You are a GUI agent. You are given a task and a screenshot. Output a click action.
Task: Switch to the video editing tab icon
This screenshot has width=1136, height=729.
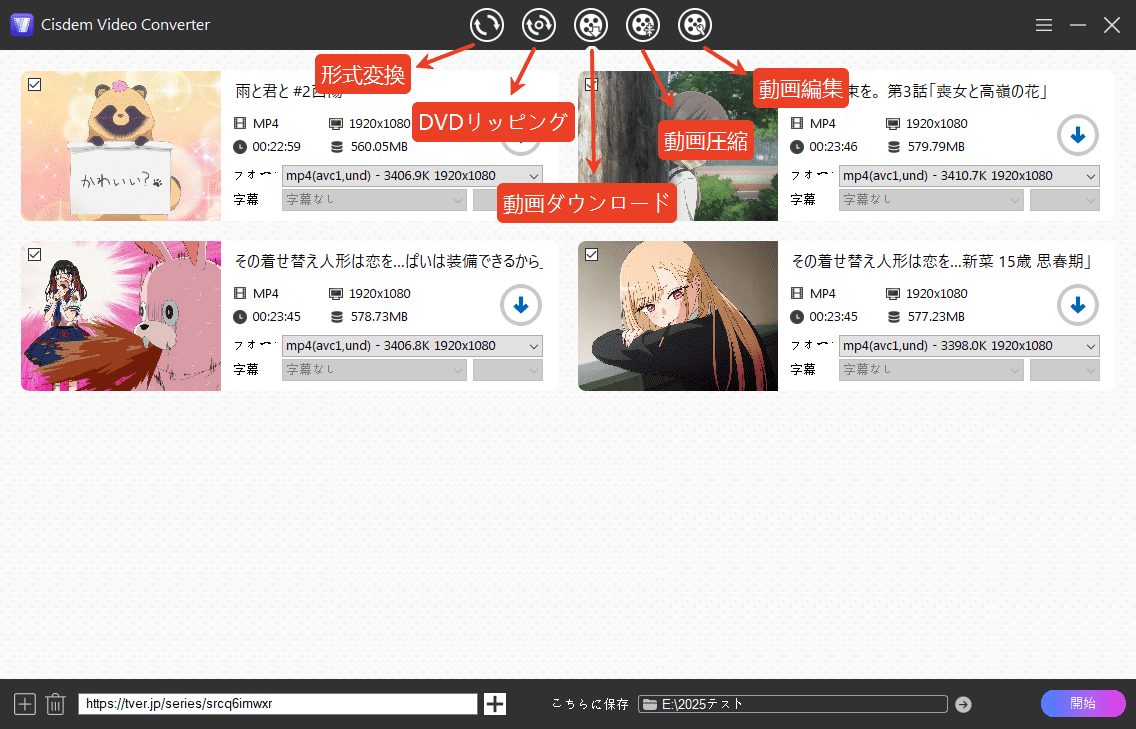pyautogui.click(x=695, y=25)
